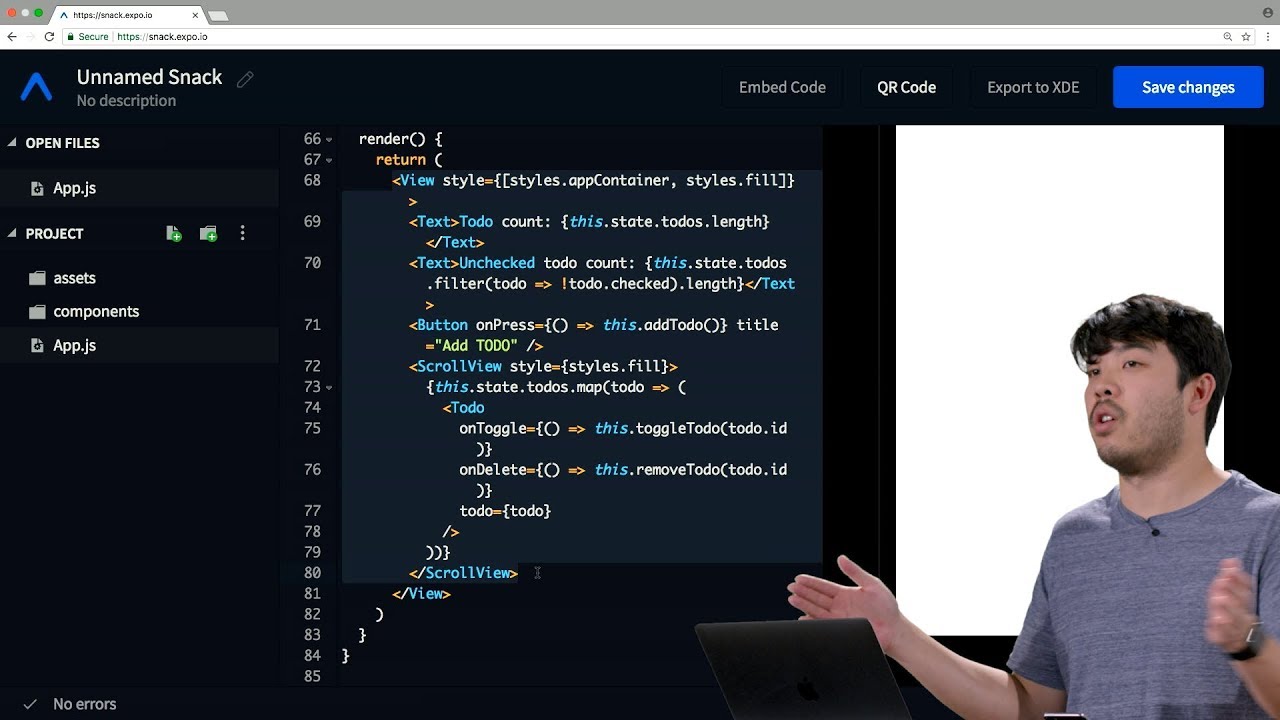
Task: Click the browser back arrow
Action: click(12, 37)
